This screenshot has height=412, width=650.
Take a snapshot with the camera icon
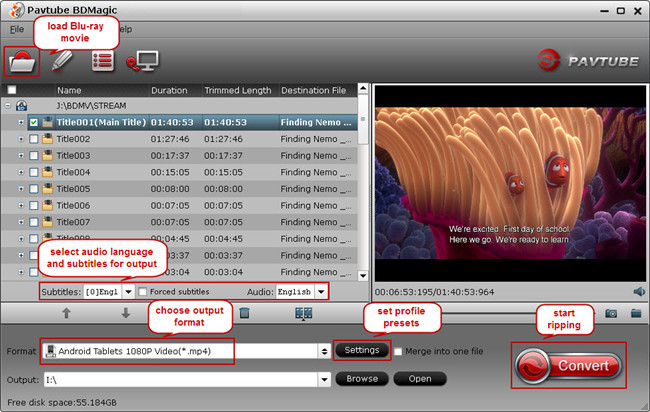point(611,313)
